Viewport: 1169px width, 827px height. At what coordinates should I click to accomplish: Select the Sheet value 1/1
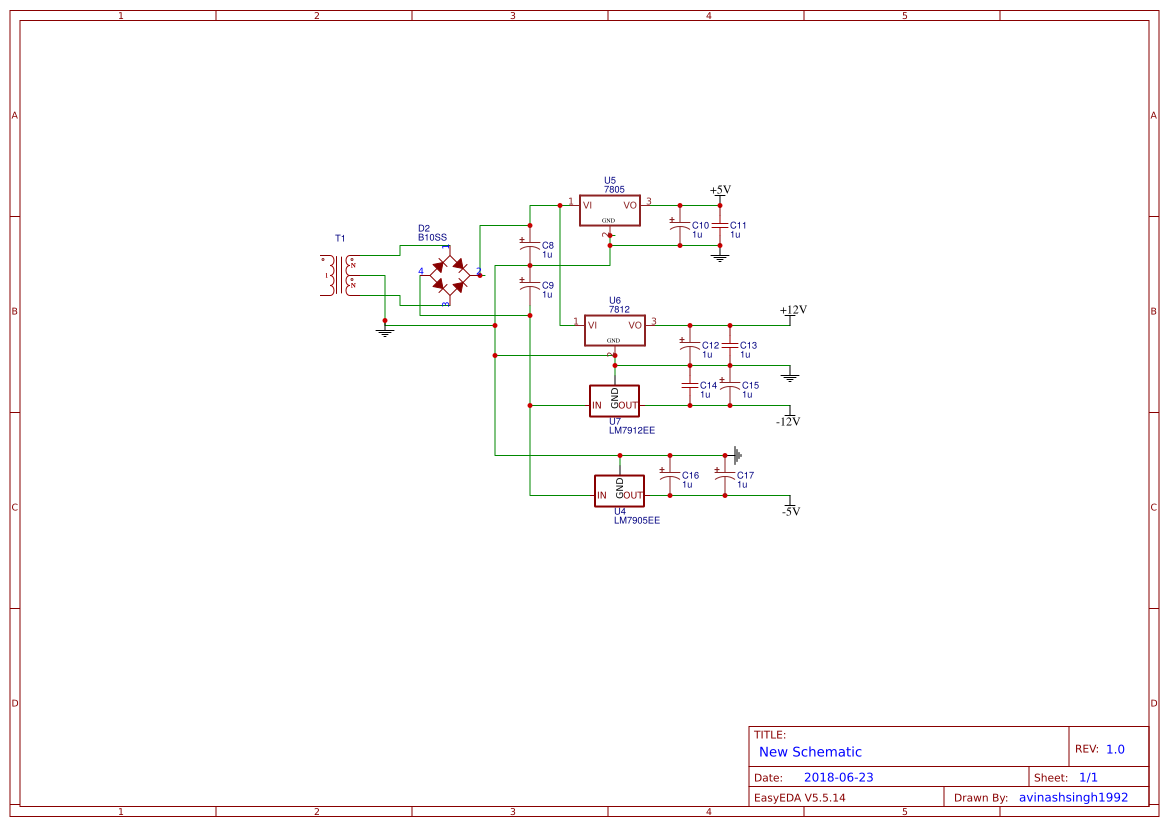pyautogui.click(x=1088, y=777)
